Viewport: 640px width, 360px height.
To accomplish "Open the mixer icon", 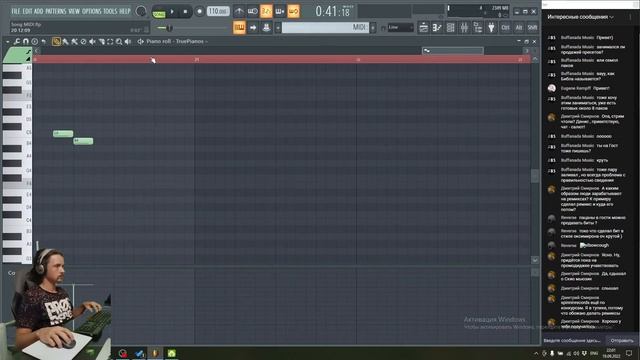I will pyautogui.click(x=464, y=27).
